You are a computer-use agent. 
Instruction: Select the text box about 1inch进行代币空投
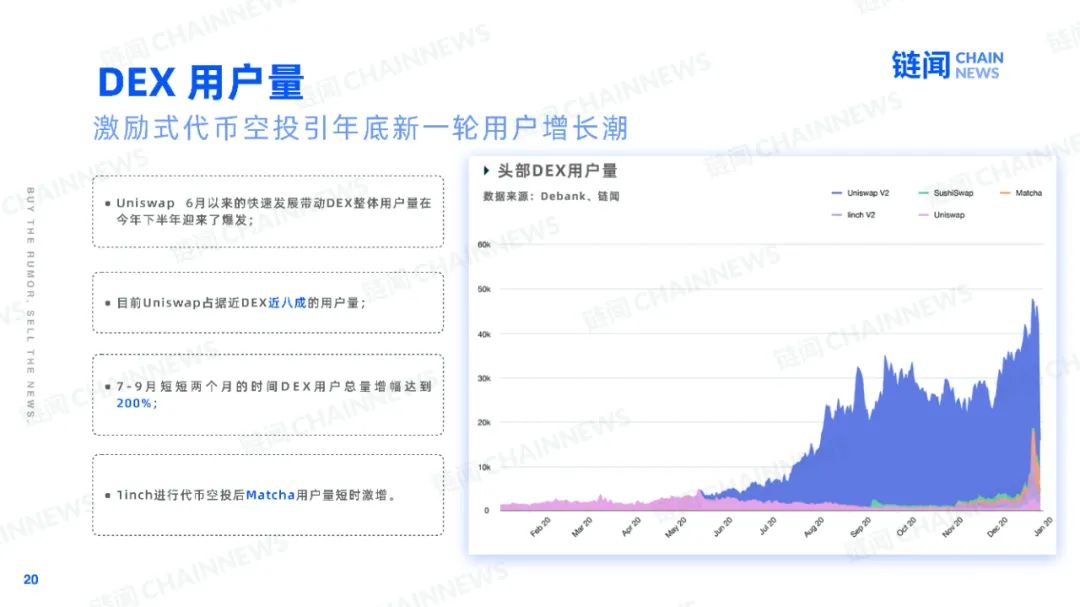point(268,495)
